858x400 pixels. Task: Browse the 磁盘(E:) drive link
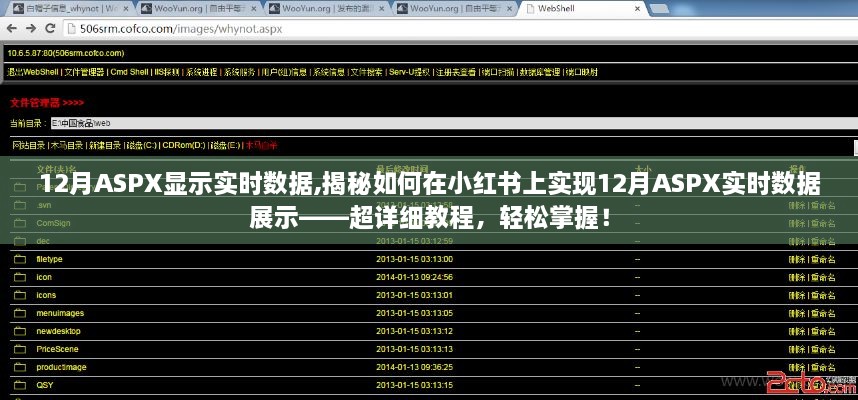click(225, 146)
